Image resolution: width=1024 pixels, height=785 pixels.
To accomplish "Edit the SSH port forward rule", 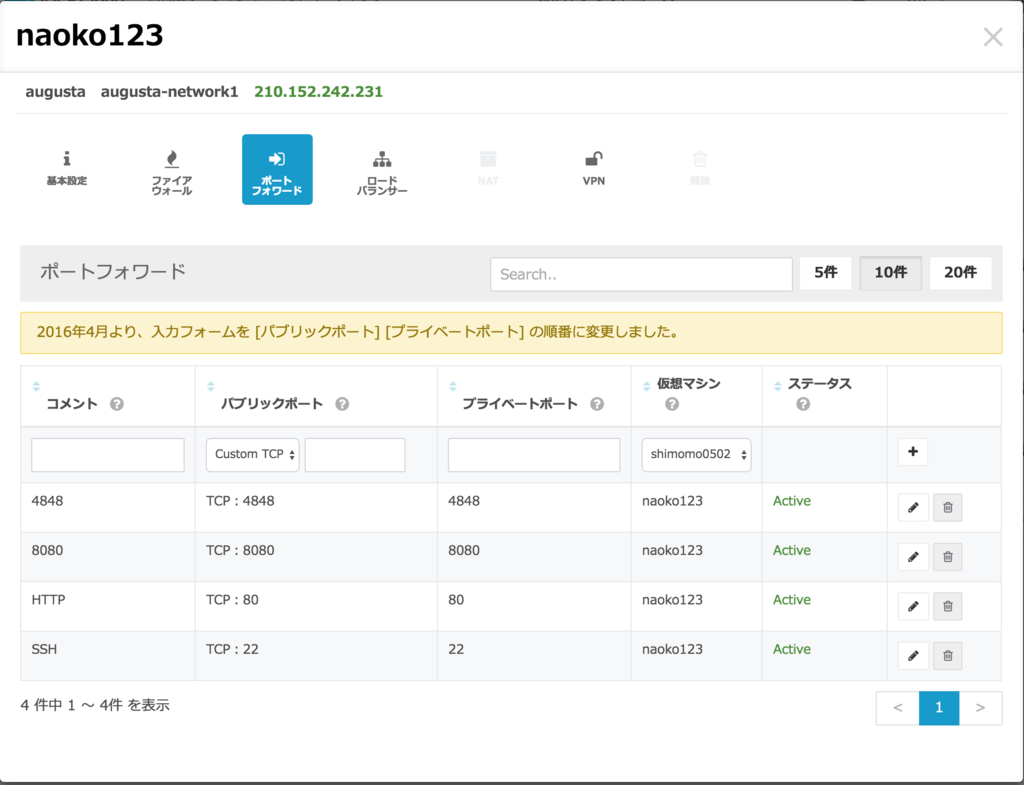I will [x=913, y=656].
